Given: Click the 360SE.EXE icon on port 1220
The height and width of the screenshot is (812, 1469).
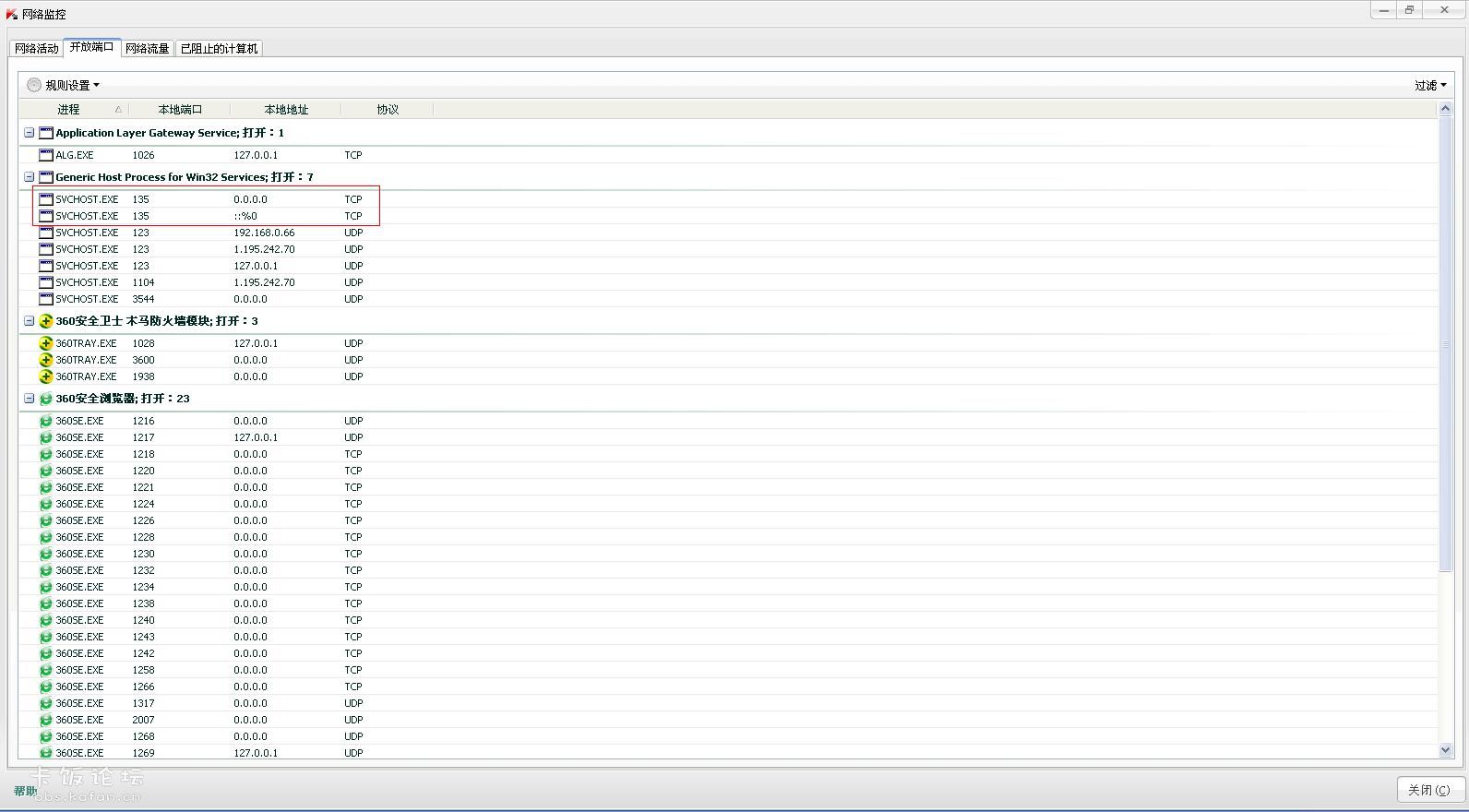Looking at the screenshot, I should pyautogui.click(x=46, y=471).
